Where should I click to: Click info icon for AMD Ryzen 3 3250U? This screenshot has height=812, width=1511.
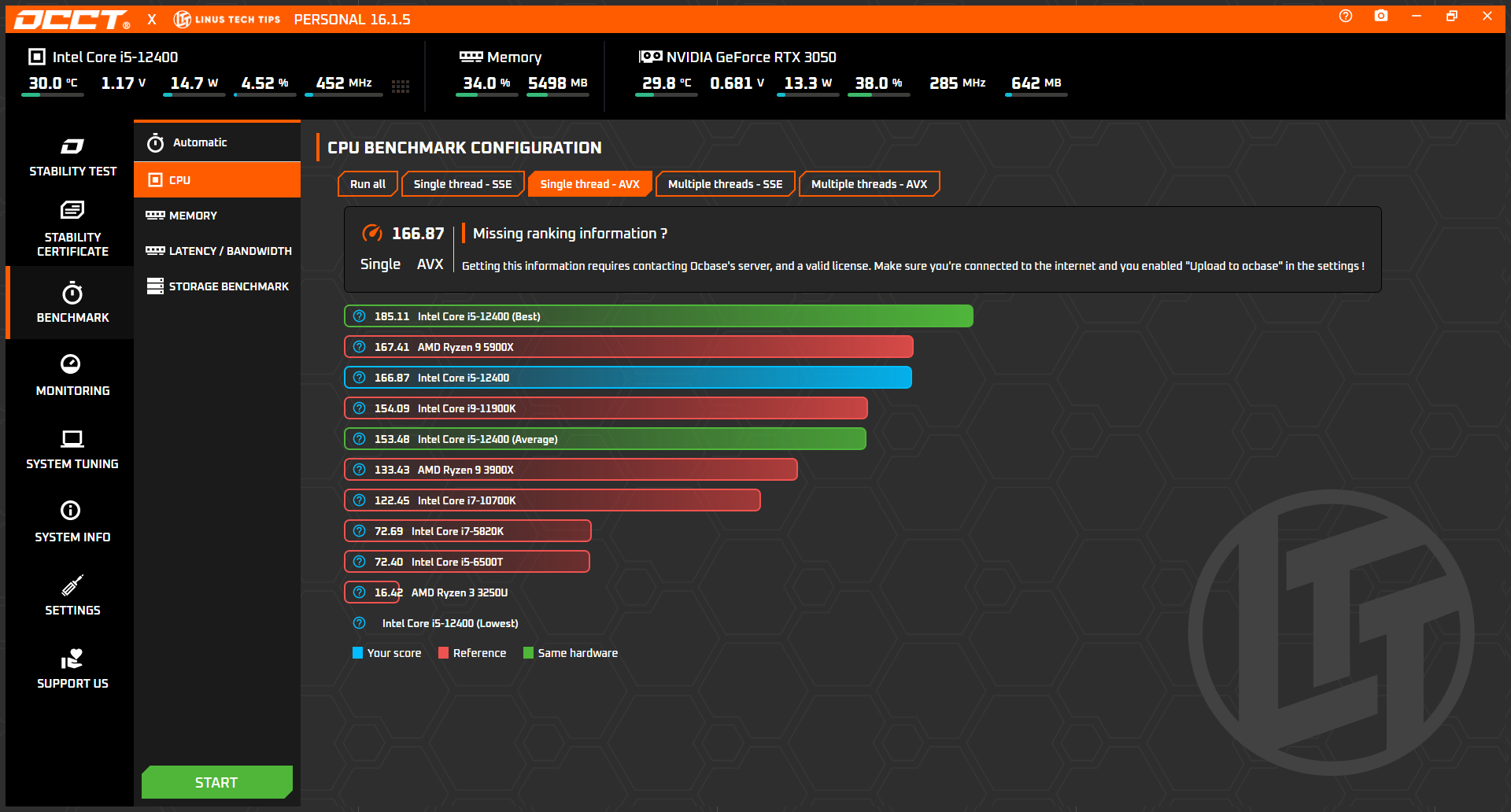(x=360, y=592)
